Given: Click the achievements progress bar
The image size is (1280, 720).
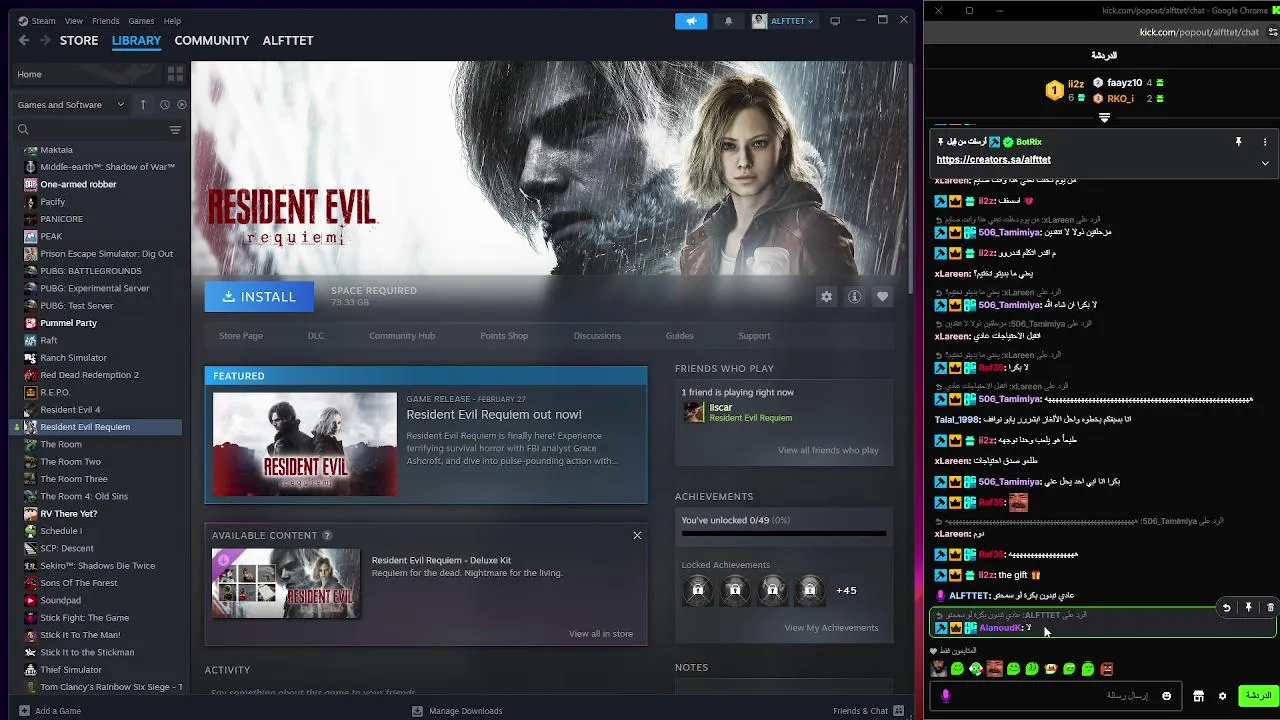Looking at the screenshot, I should click(784, 534).
